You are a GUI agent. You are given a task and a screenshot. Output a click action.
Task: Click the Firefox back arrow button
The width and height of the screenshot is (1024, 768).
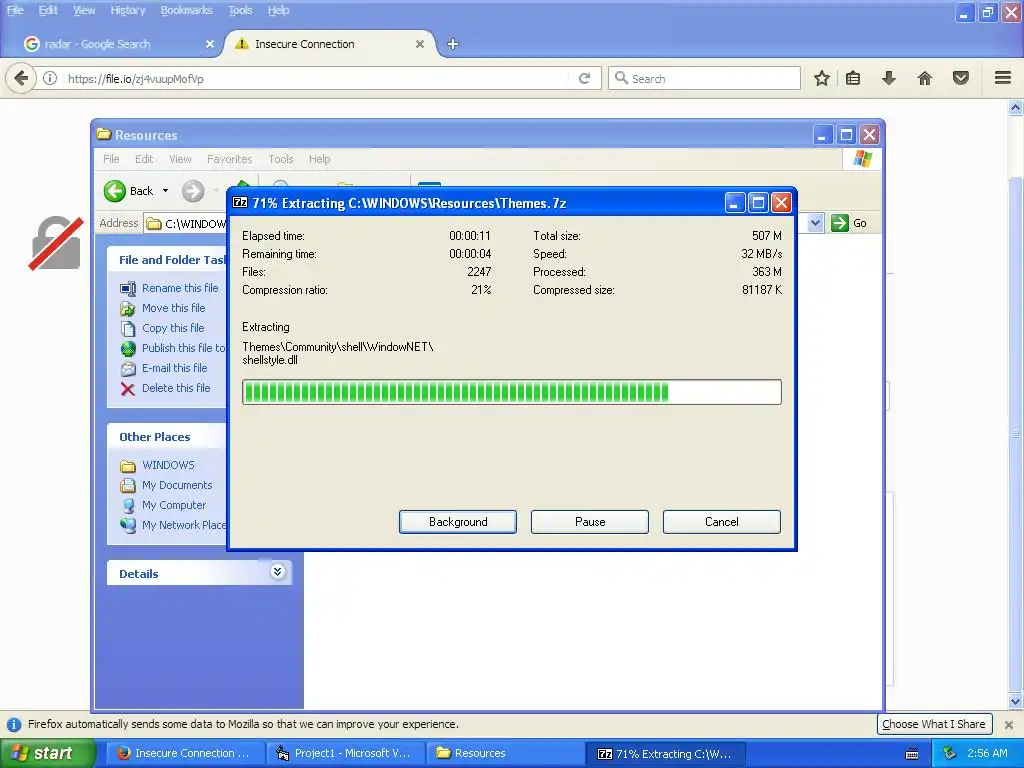pyautogui.click(x=21, y=78)
